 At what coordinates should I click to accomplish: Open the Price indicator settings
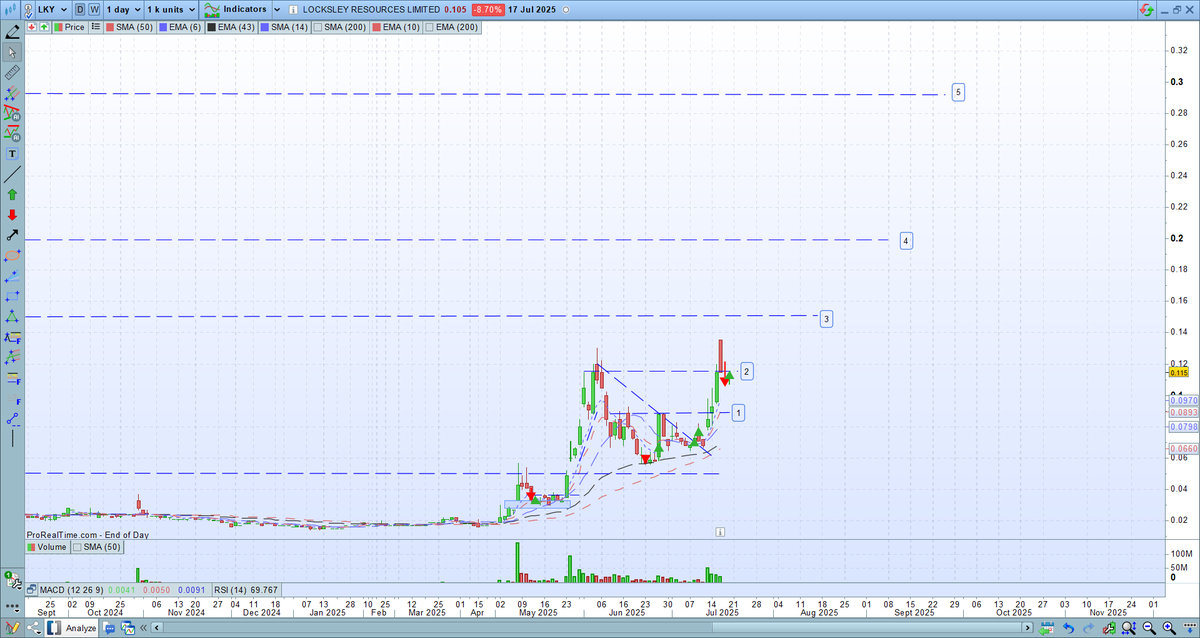70,27
